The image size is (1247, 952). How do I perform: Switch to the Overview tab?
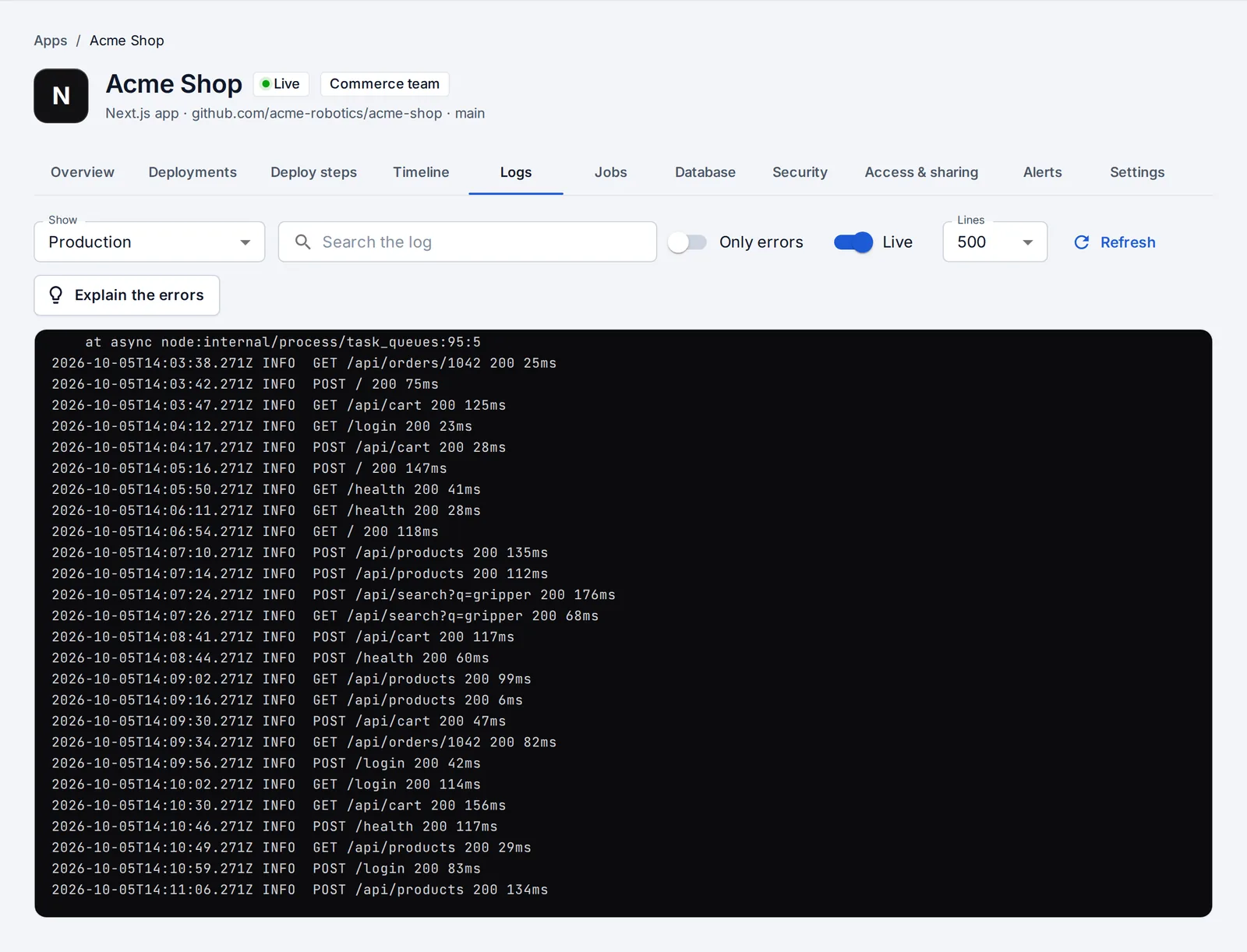click(x=83, y=172)
